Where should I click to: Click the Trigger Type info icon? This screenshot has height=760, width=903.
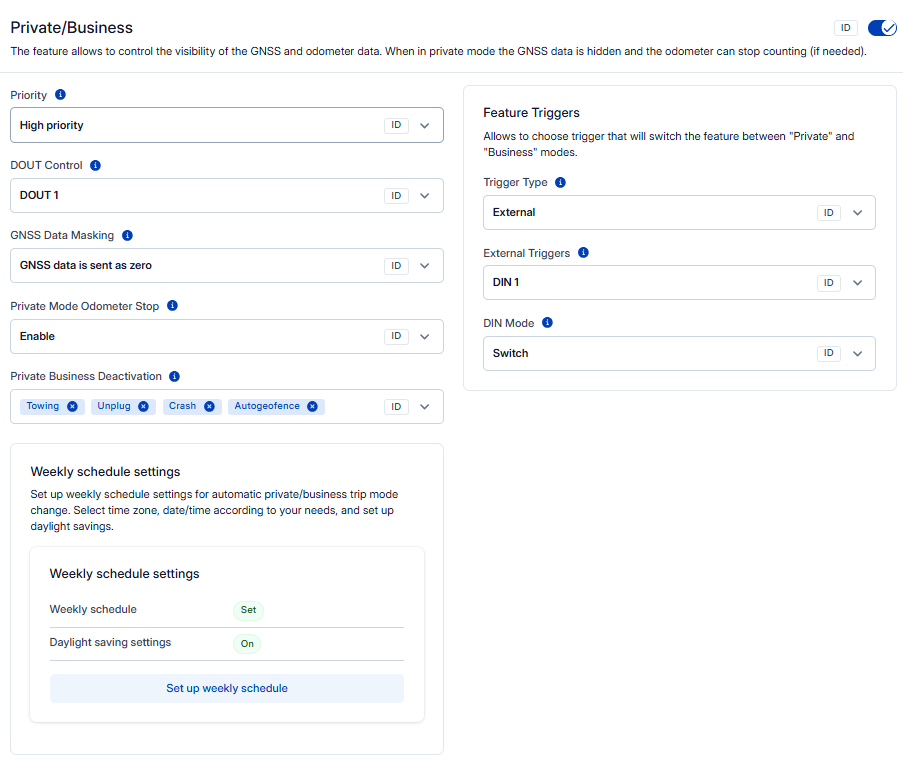[x=560, y=183]
